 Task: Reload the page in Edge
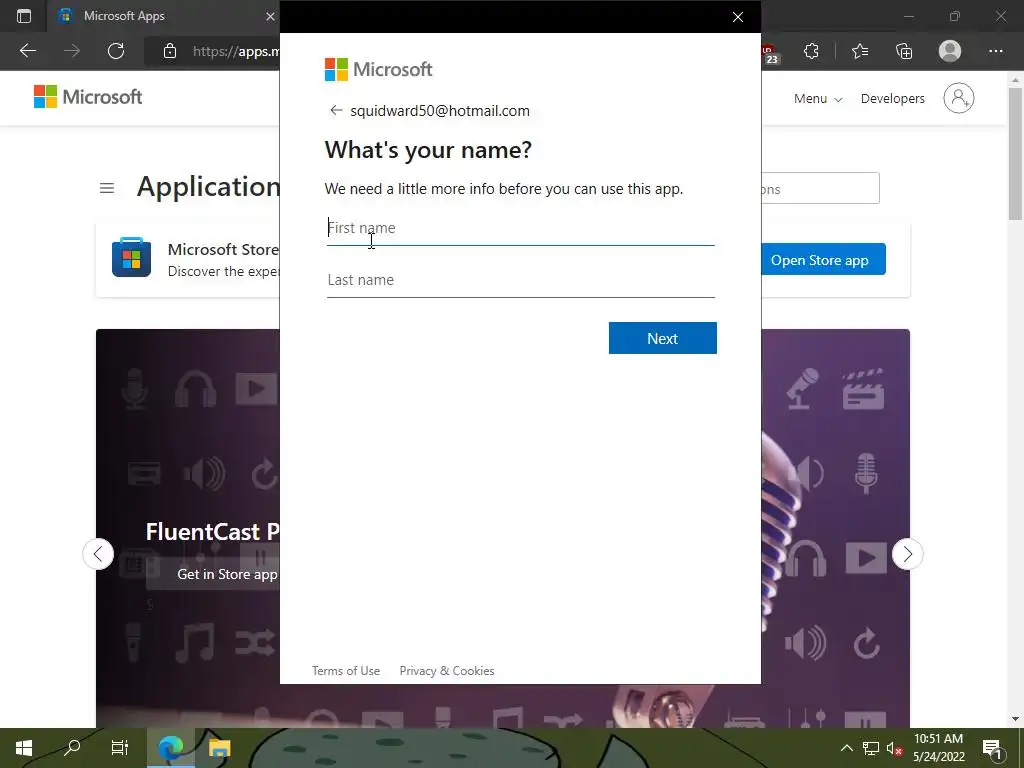(x=116, y=51)
